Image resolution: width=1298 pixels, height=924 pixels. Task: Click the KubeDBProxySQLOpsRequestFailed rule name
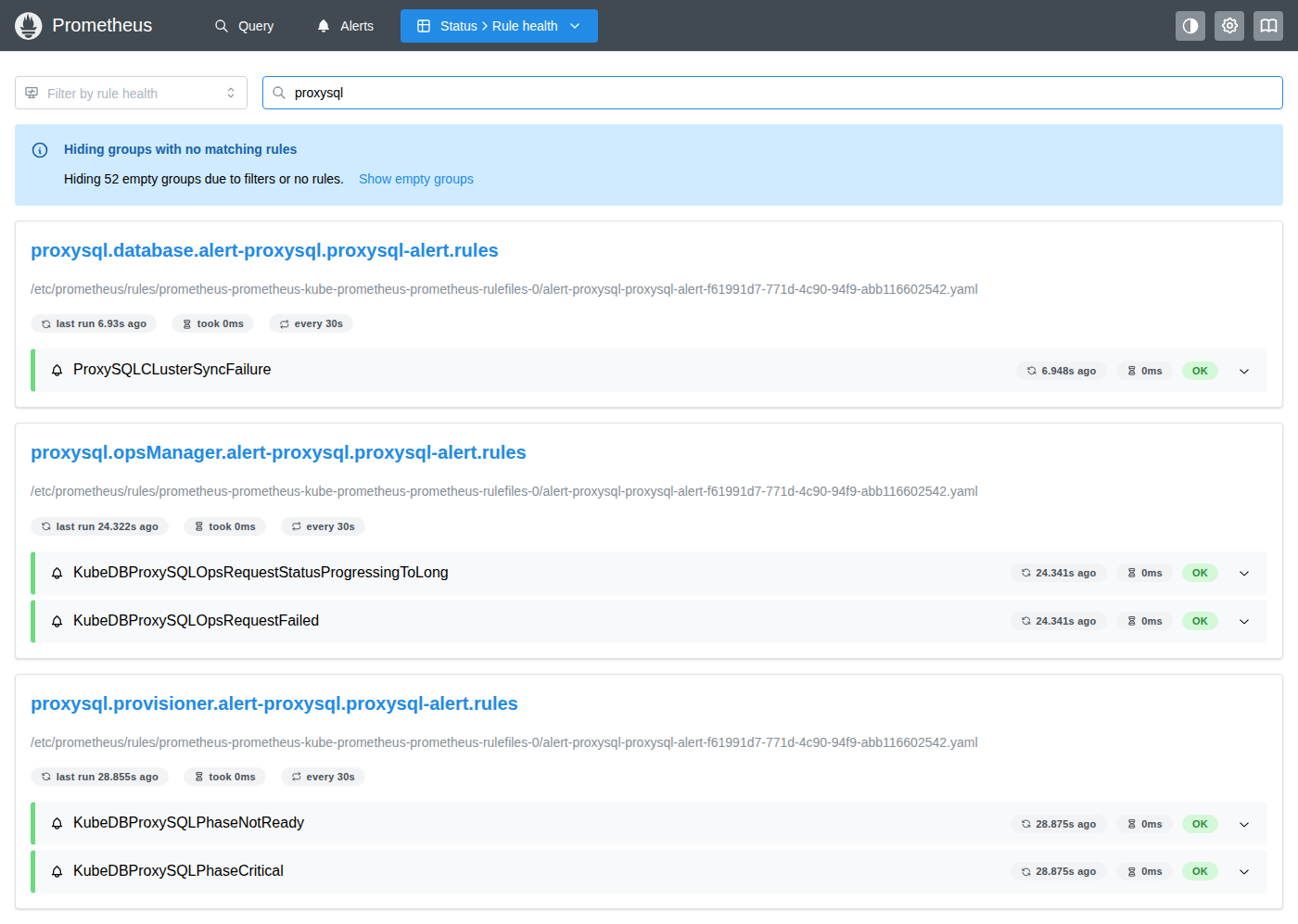[x=196, y=621]
